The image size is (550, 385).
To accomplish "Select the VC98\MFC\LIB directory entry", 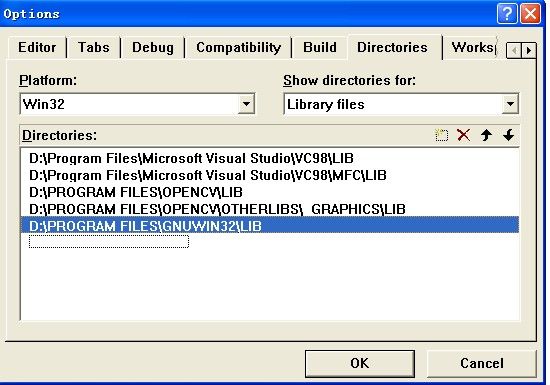I will (208, 175).
